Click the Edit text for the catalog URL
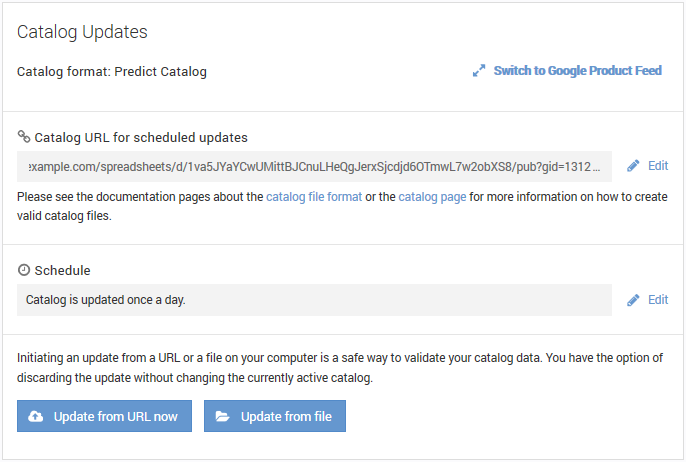This screenshot has width=686, height=462. coord(658,166)
